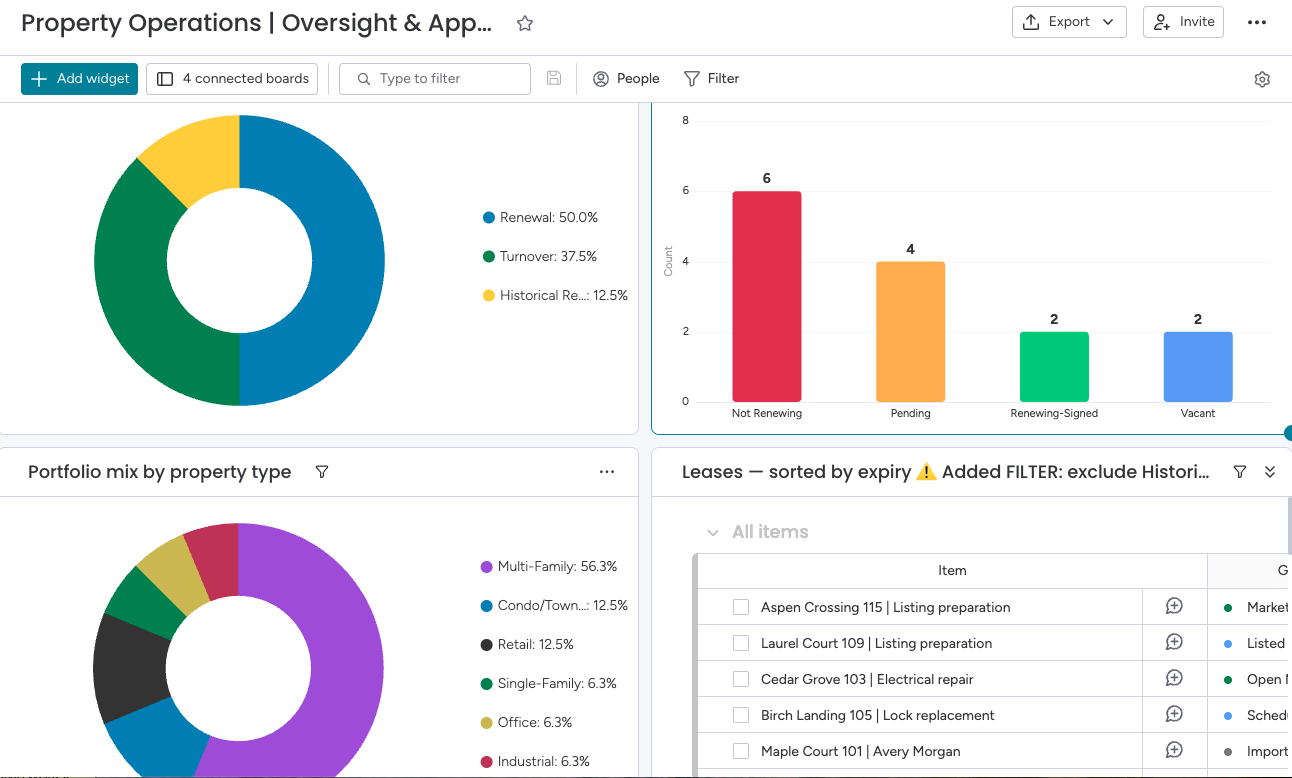Viewport: 1292px width, 778px height.
Task: Collapse the All items group
Action: [713, 532]
